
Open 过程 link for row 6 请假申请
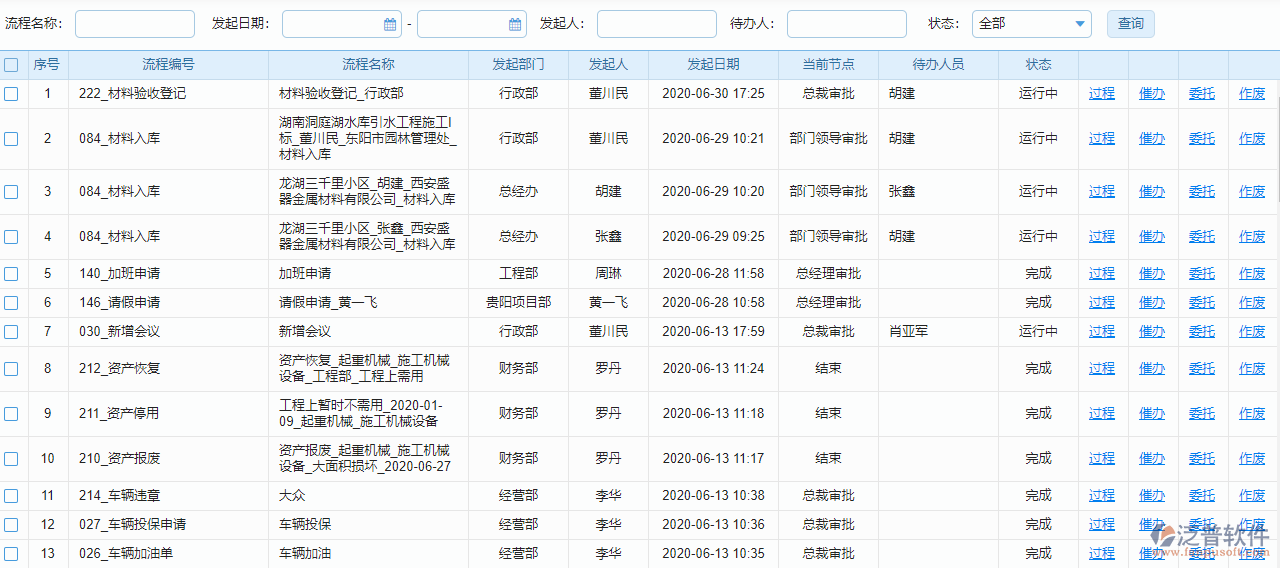(x=1102, y=303)
